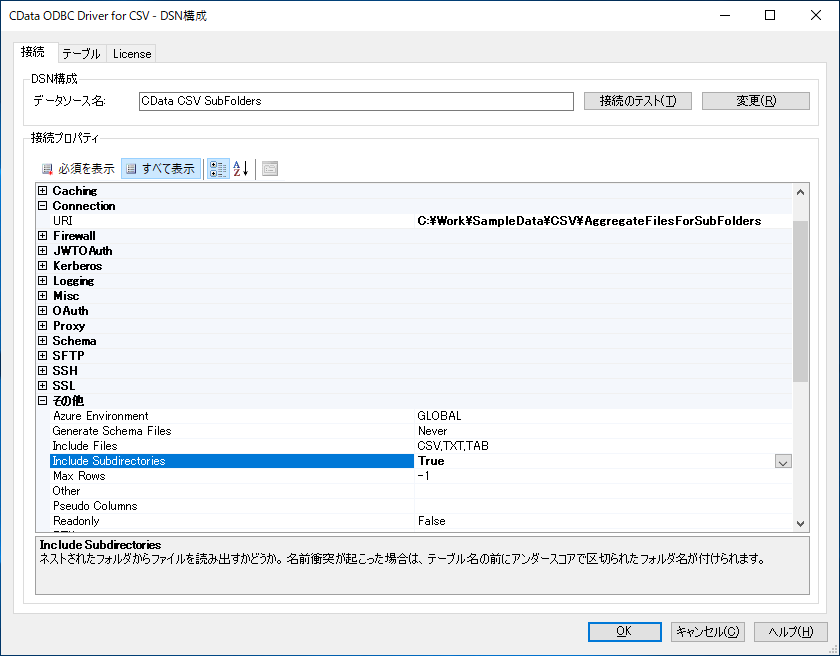Open the property pages icon
840x656 pixels.
270,169
